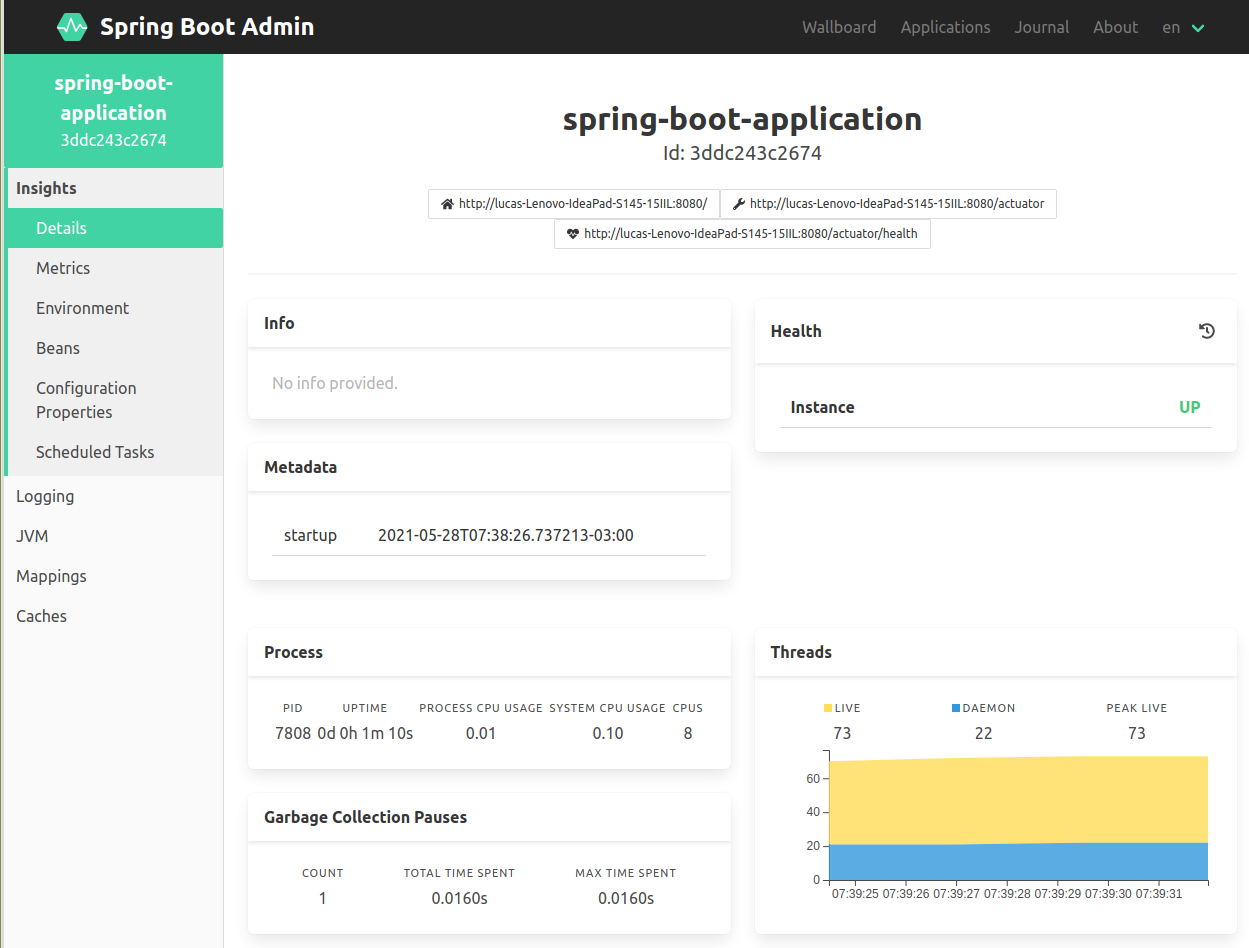The height and width of the screenshot is (948, 1249).
Task: Click the heartbeat icon on the health URL button
Action: (573, 234)
